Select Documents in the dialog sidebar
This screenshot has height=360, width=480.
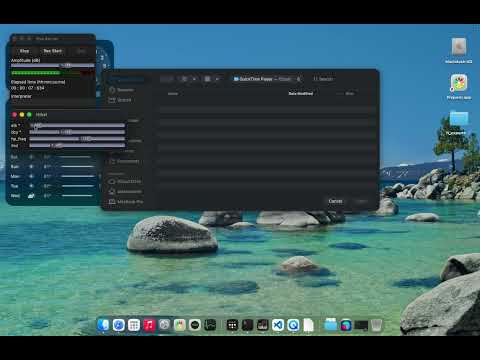click(124, 161)
